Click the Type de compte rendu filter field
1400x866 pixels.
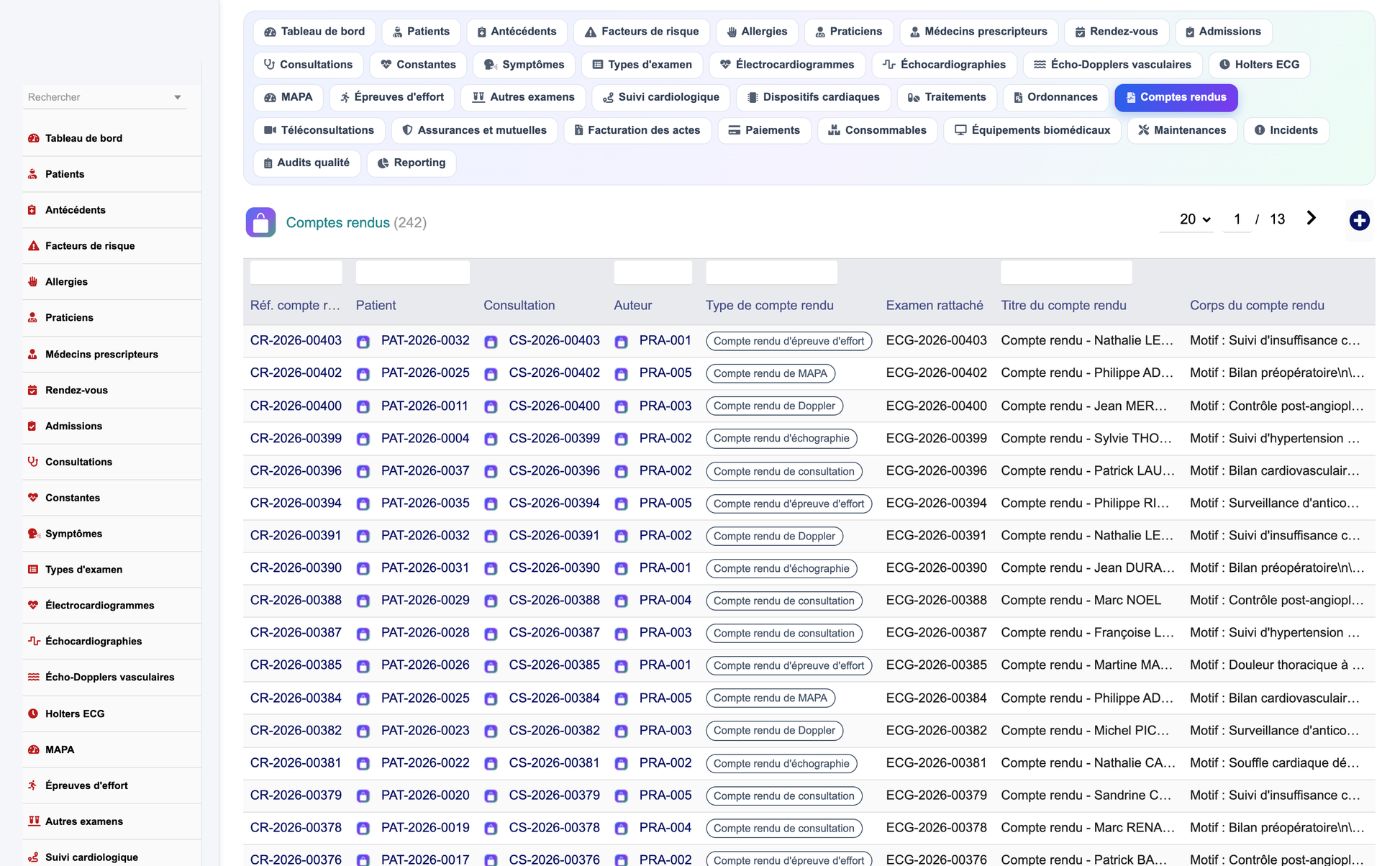771,273
